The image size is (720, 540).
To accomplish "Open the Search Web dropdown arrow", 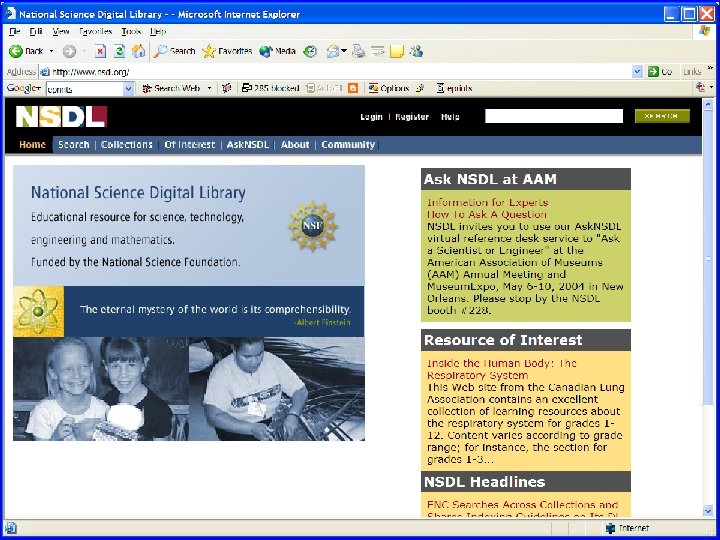I will point(209,88).
